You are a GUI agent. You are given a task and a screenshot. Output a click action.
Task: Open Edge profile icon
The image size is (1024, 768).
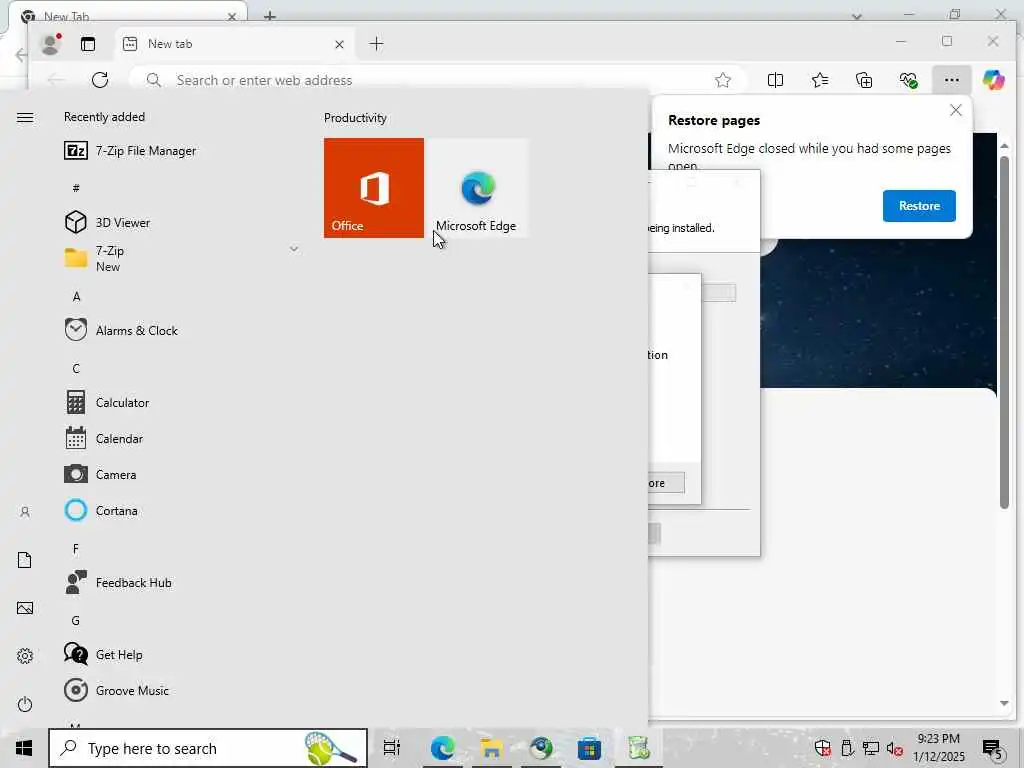[x=50, y=44]
